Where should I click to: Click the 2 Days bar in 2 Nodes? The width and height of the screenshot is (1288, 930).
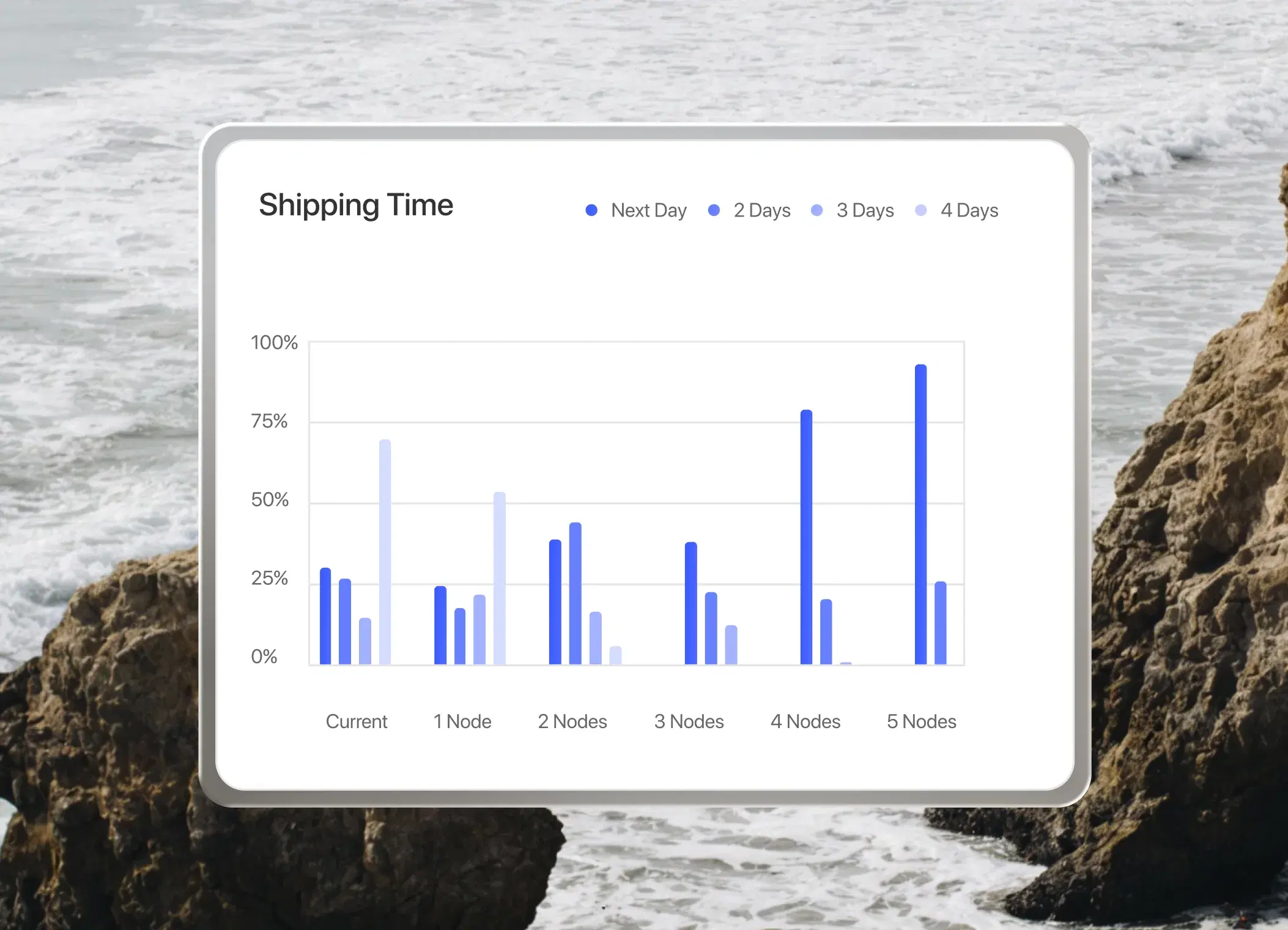576,593
